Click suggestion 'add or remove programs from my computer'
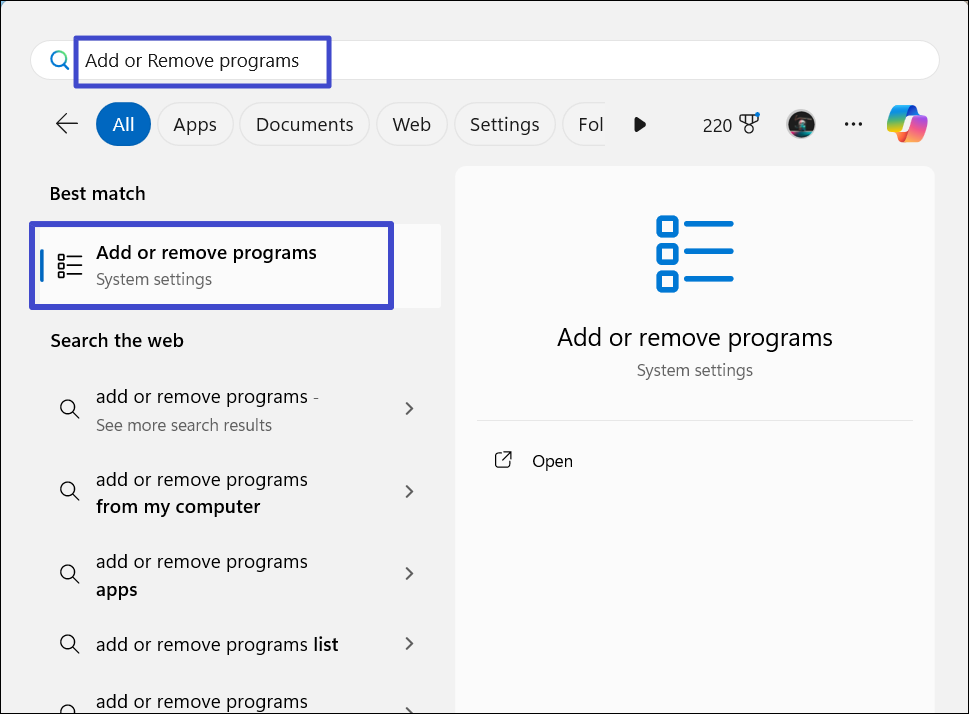The height and width of the screenshot is (714, 969). [237, 493]
